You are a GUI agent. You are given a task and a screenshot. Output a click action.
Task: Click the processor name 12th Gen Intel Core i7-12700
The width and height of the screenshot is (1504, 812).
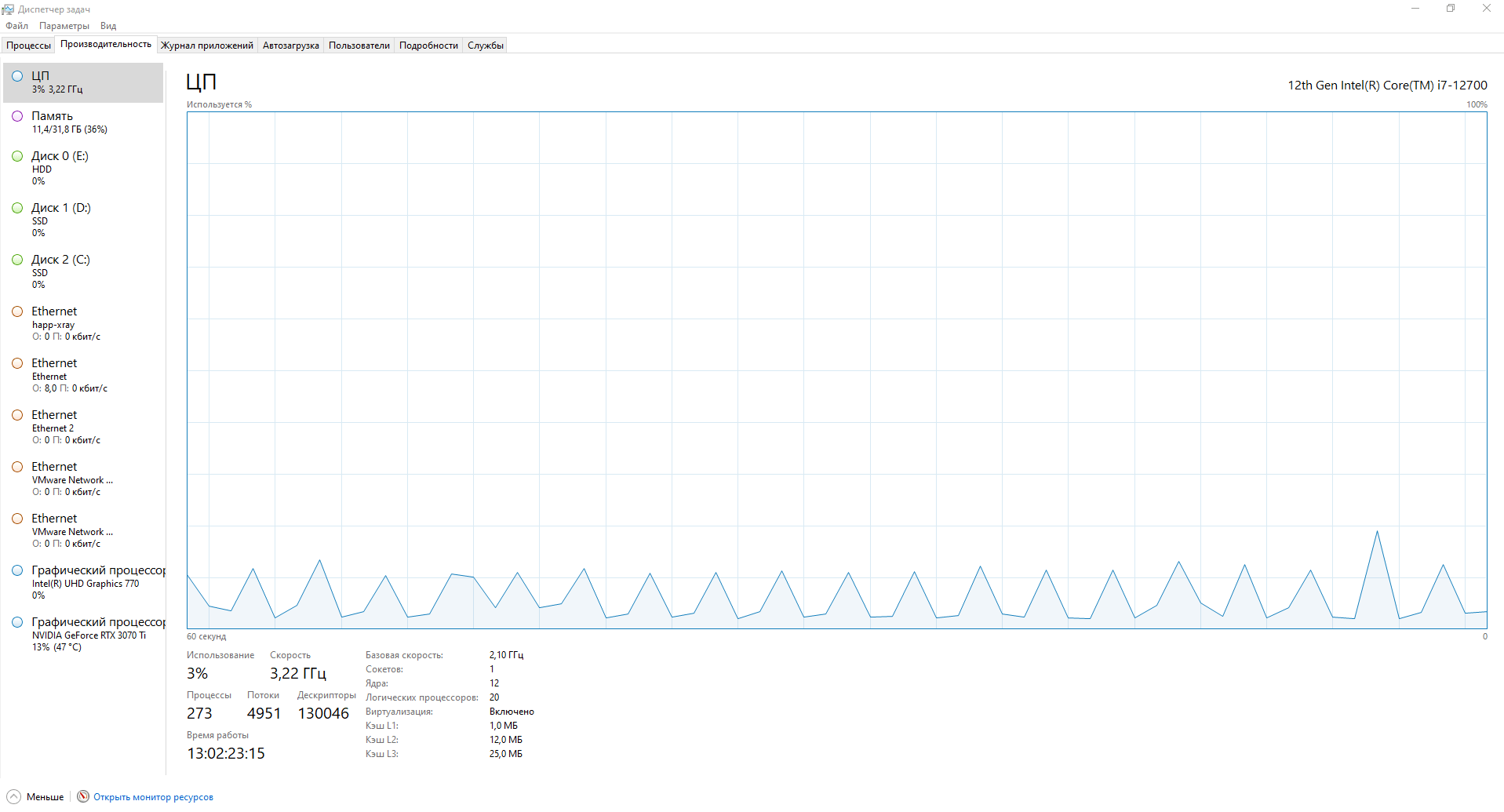click(1387, 85)
